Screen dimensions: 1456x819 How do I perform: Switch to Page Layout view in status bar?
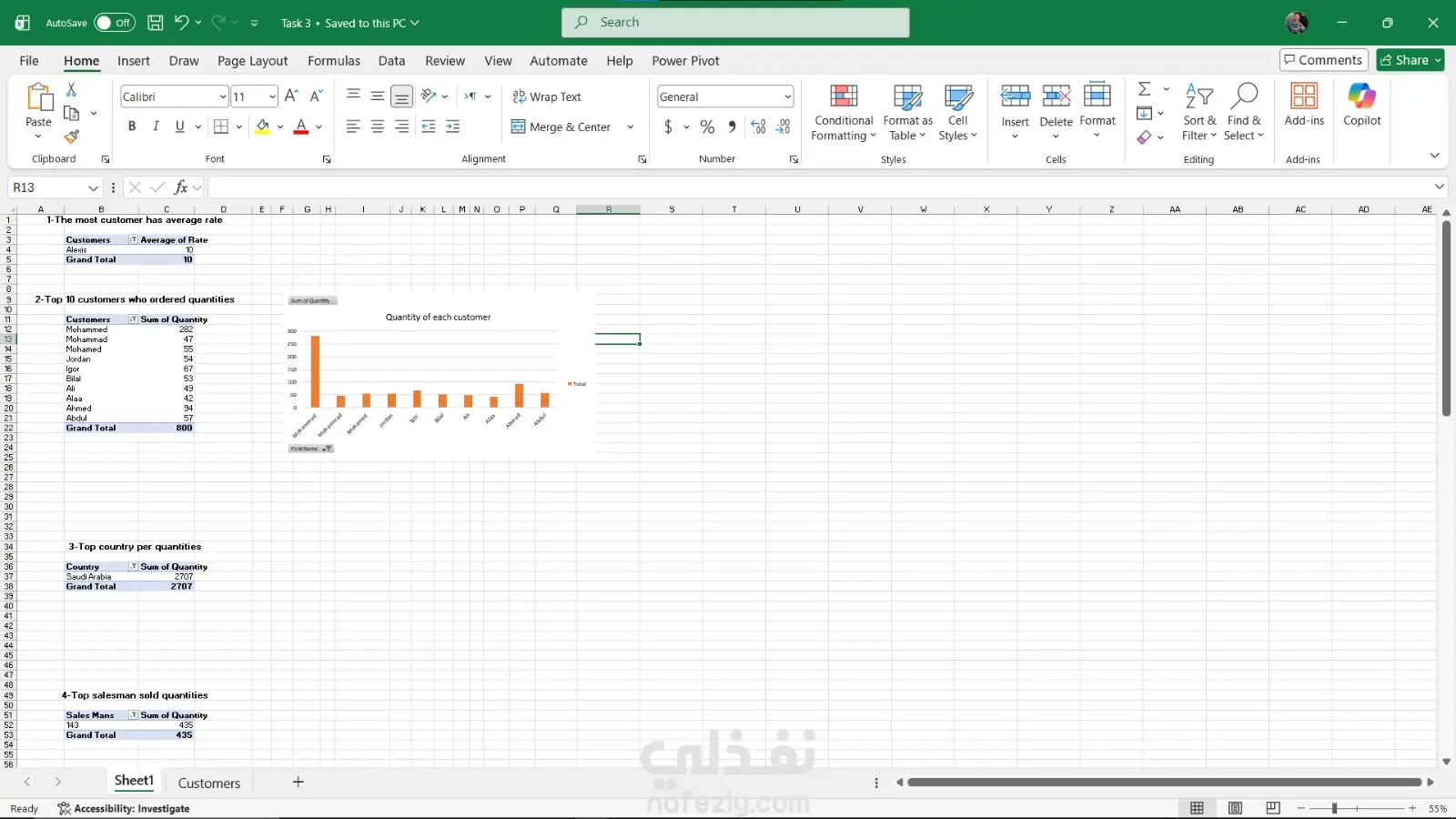point(1235,808)
